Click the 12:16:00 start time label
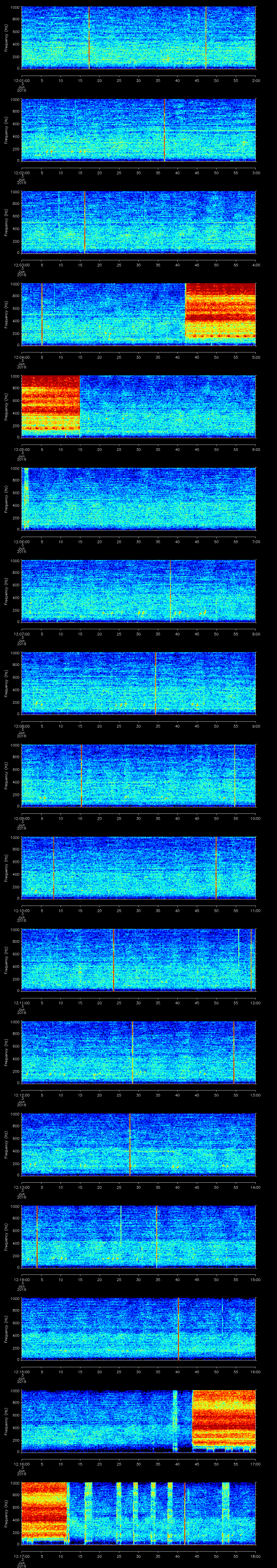Image resolution: width=277 pixels, height=1568 pixels. 21,1463
